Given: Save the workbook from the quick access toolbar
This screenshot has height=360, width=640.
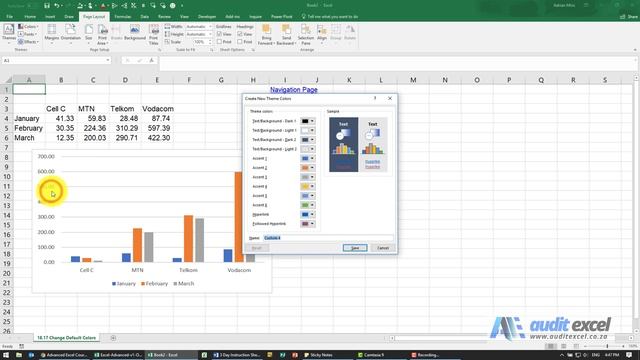Looking at the screenshot, I should (x=47, y=6).
